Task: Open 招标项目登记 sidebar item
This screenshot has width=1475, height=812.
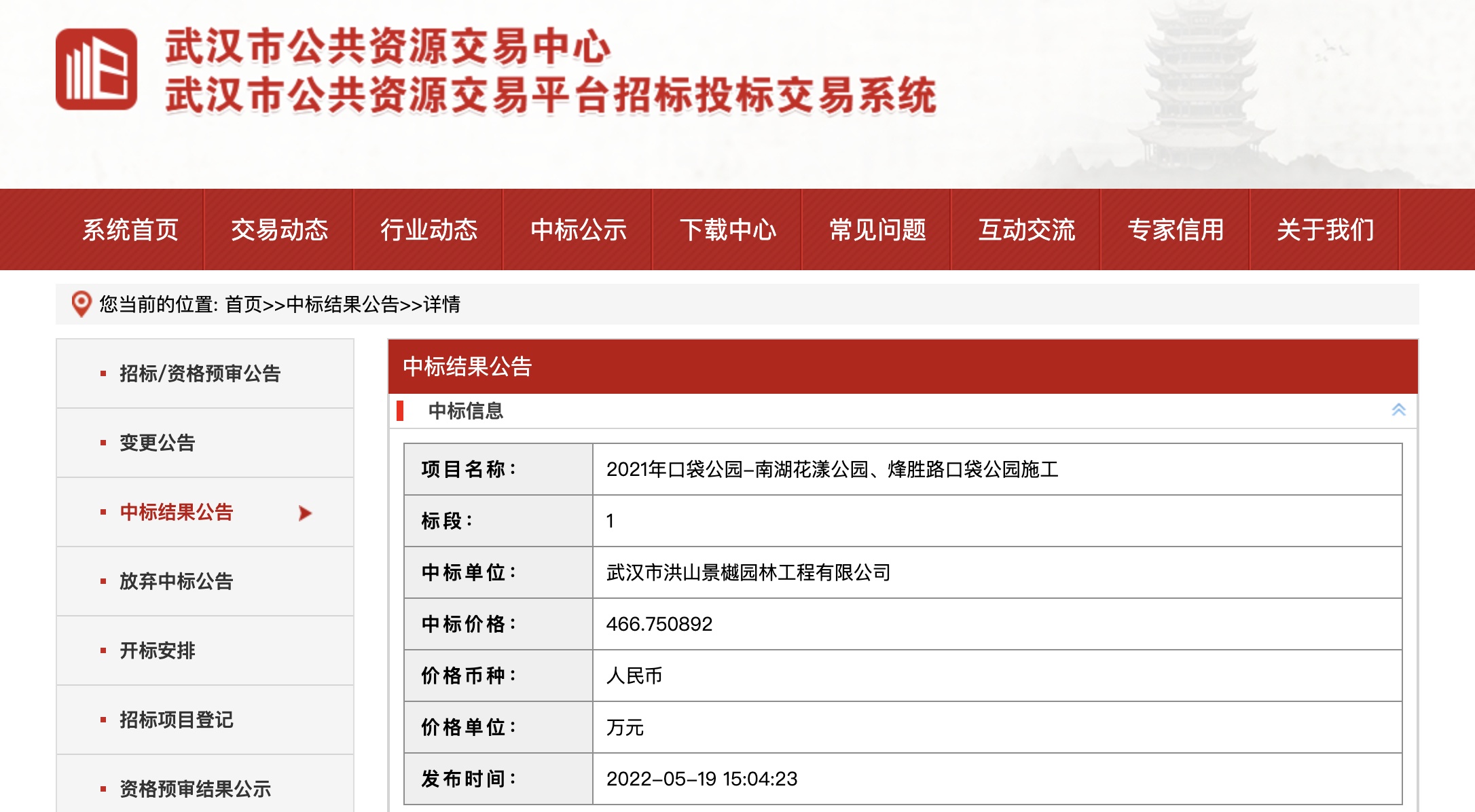Action: 176,720
